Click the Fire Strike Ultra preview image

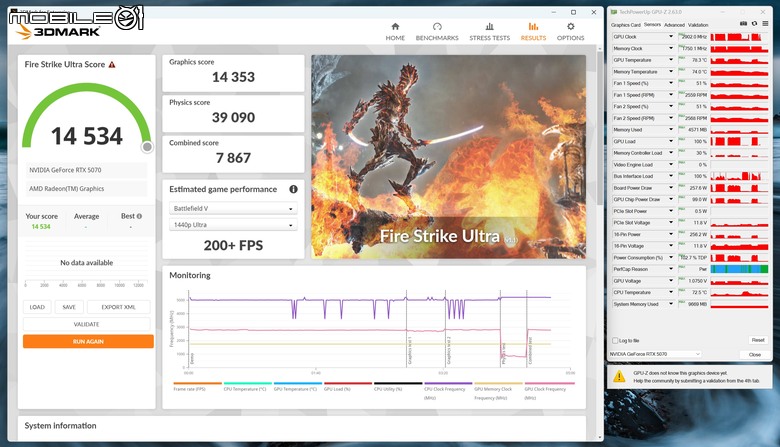click(x=449, y=157)
